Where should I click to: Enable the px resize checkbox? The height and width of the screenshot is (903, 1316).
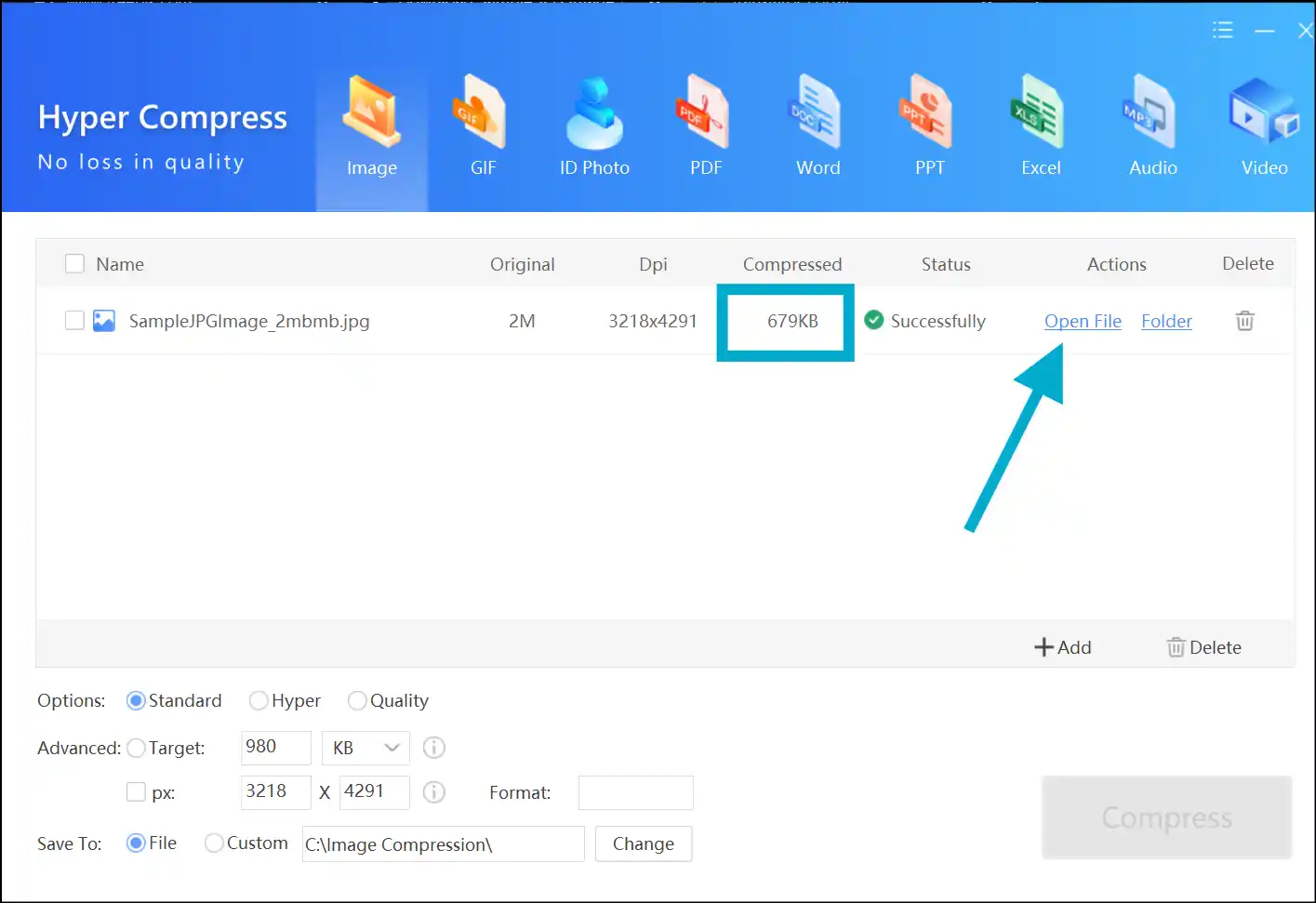coord(136,791)
